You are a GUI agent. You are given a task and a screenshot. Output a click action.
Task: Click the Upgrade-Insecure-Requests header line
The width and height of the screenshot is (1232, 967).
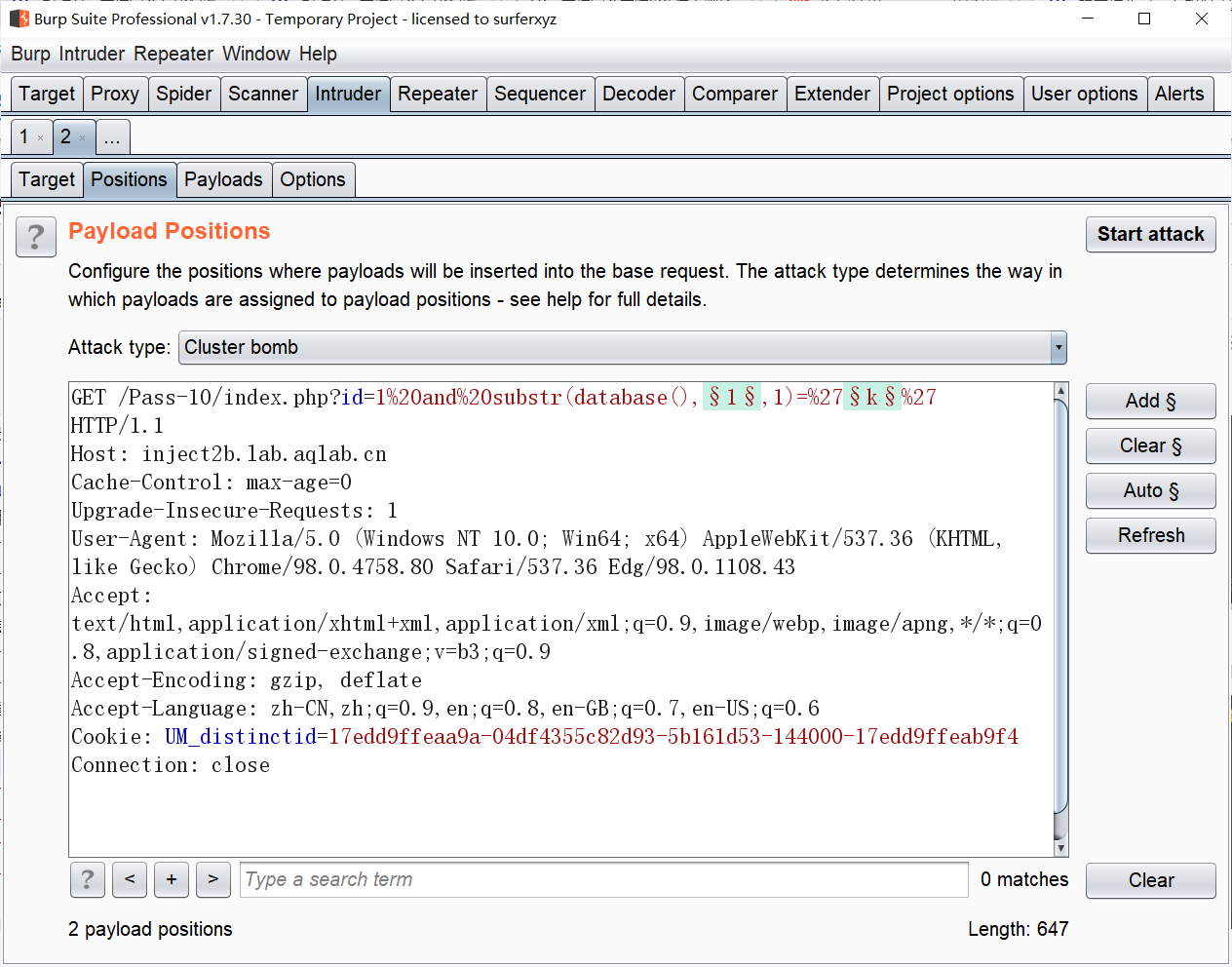[235, 510]
